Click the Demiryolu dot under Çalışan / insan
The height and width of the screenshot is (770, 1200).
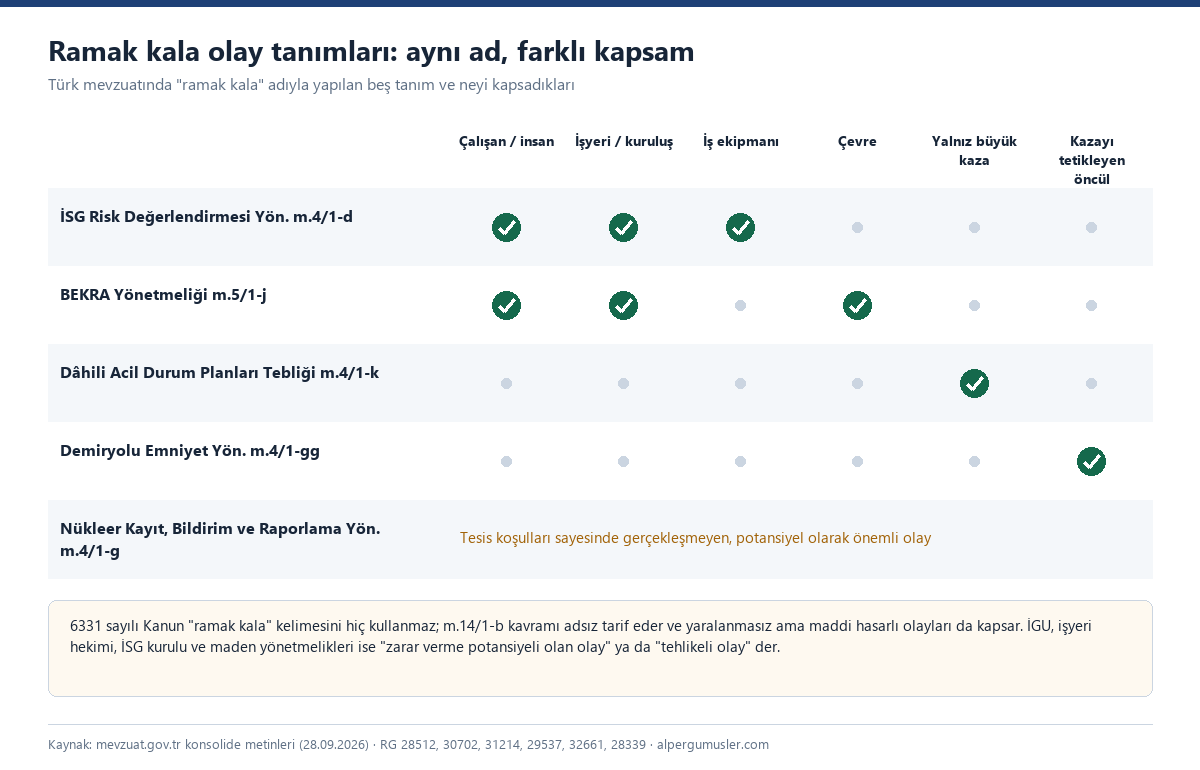506,462
